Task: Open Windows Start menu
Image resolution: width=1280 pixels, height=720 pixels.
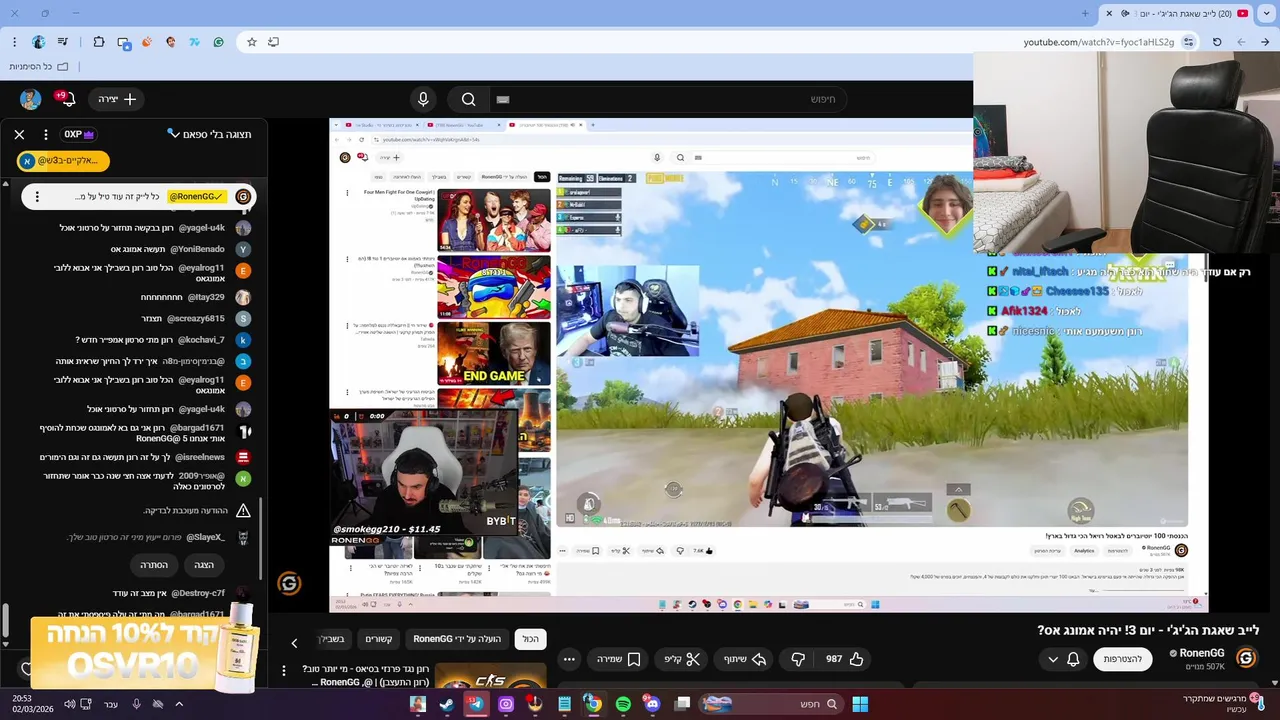Action: tap(860, 704)
